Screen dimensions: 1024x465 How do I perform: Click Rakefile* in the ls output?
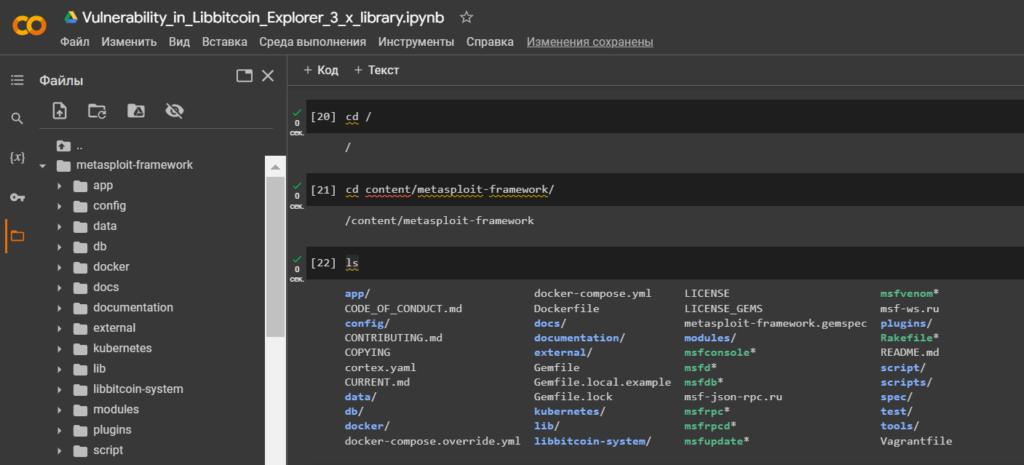(909, 338)
